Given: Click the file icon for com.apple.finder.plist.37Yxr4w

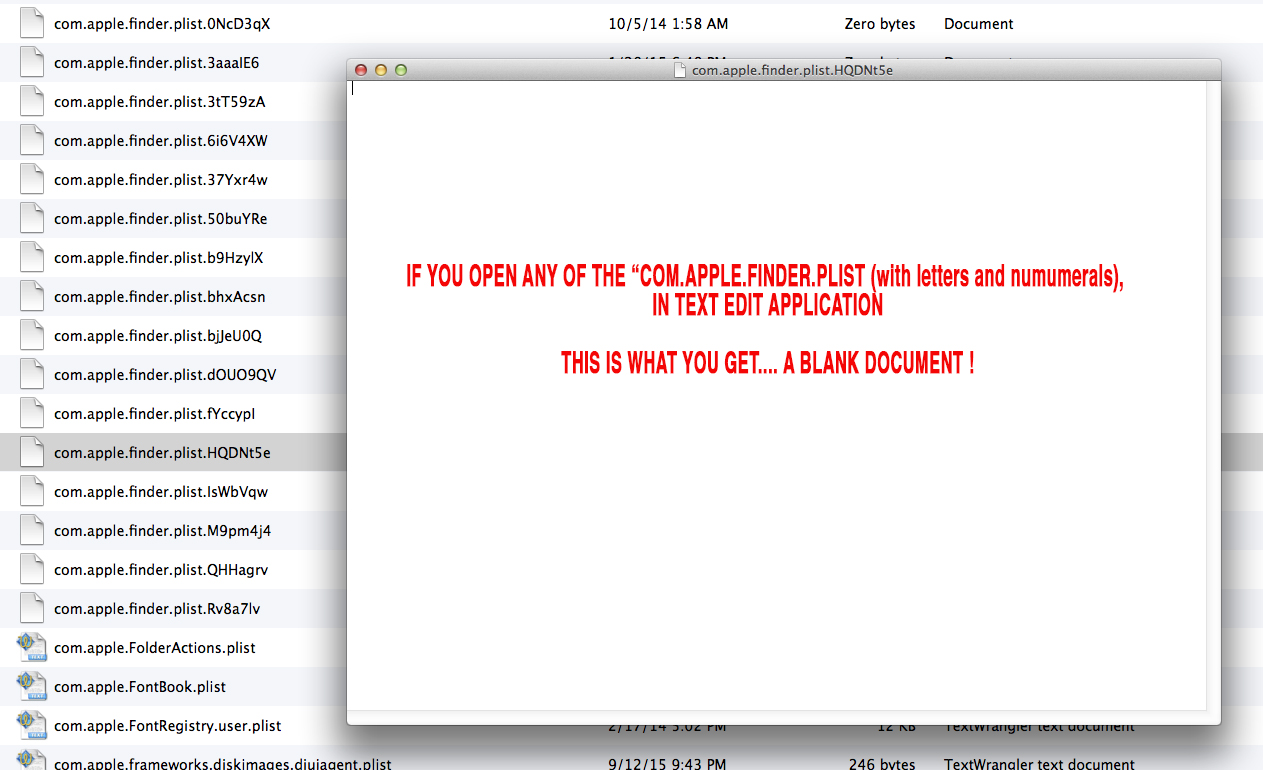Looking at the screenshot, I should (x=32, y=180).
